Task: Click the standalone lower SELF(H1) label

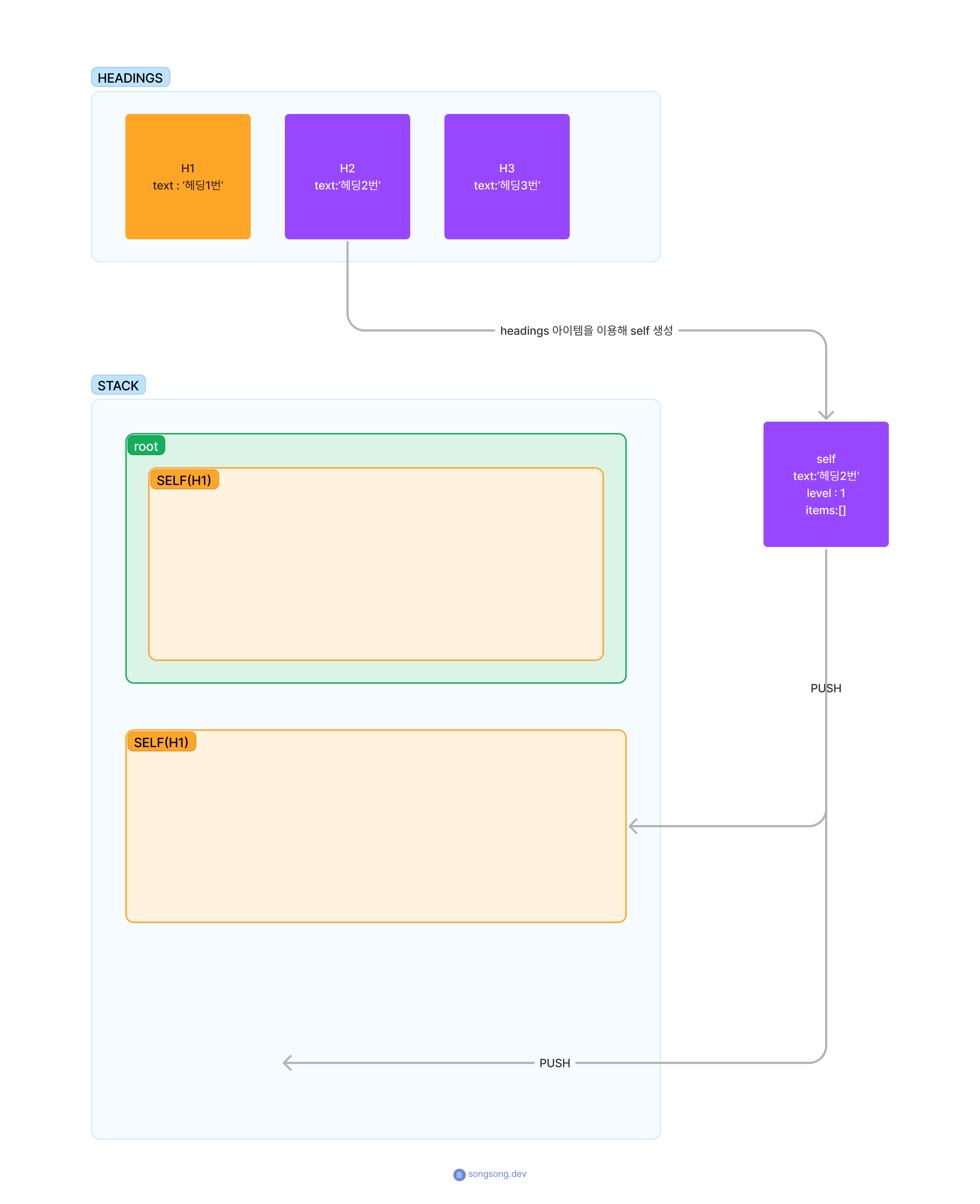Action: (x=161, y=742)
